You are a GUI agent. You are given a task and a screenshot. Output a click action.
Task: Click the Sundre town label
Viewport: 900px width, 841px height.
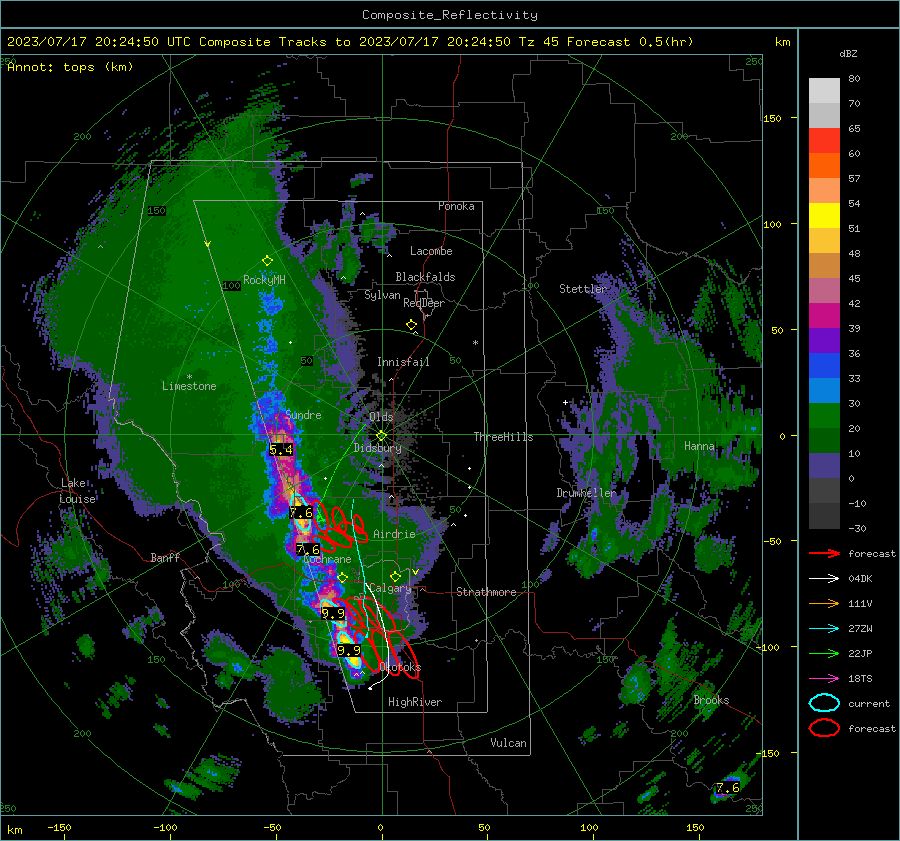pyautogui.click(x=303, y=415)
